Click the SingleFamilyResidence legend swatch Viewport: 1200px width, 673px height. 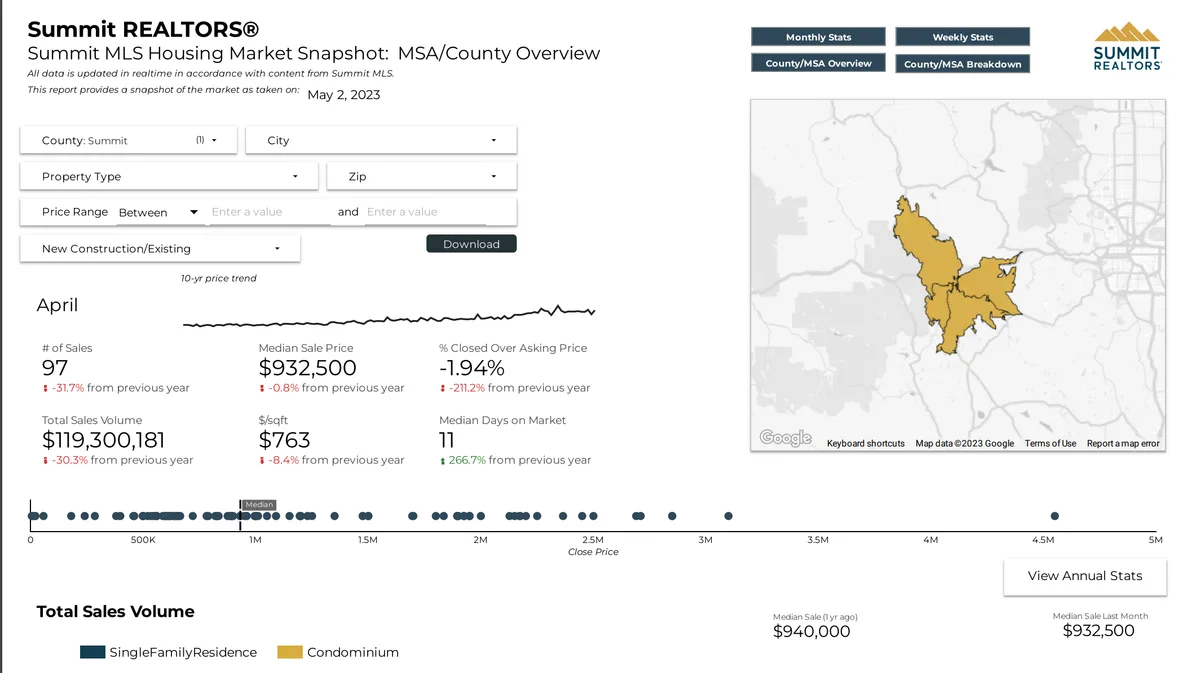92,652
